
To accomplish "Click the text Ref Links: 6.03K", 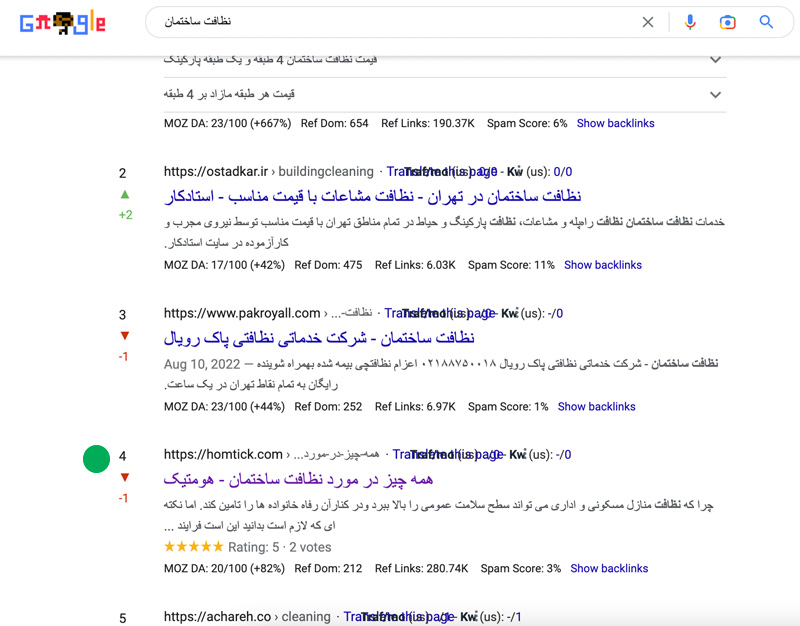I will (x=415, y=265).
